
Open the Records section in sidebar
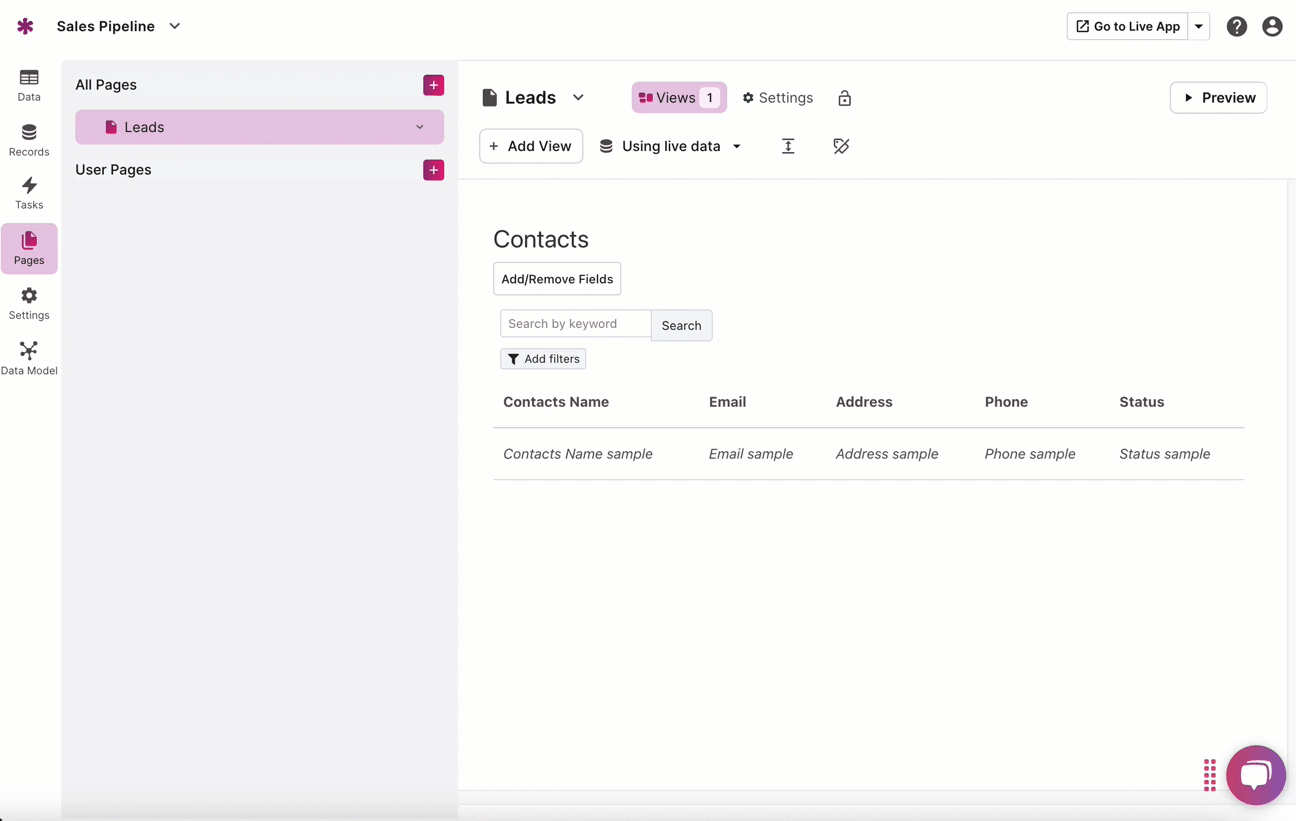tap(29, 141)
